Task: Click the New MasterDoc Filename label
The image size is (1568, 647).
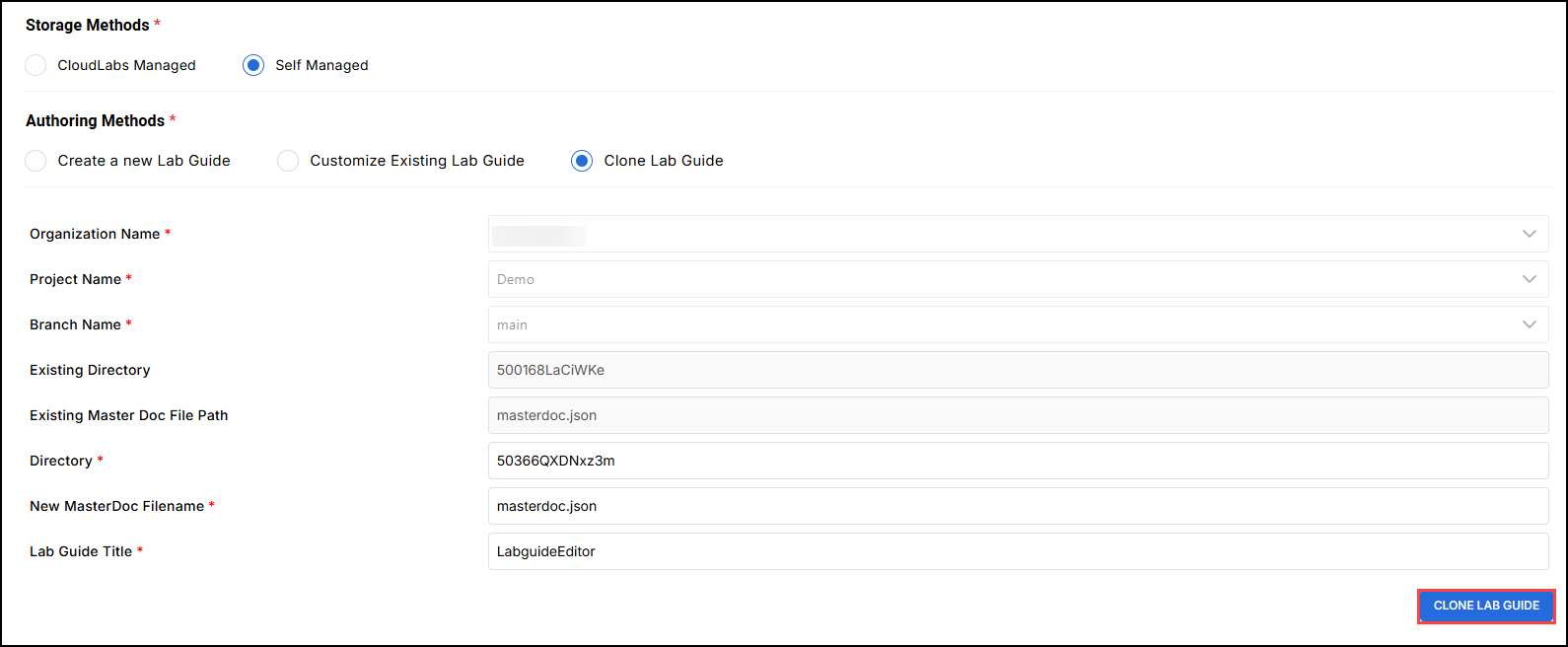Action: click(116, 506)
